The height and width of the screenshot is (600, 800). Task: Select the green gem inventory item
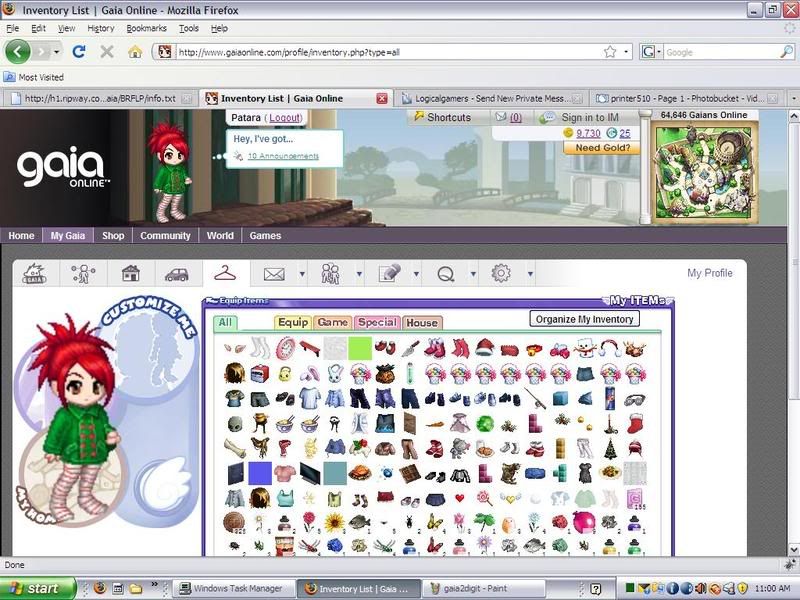485,423
